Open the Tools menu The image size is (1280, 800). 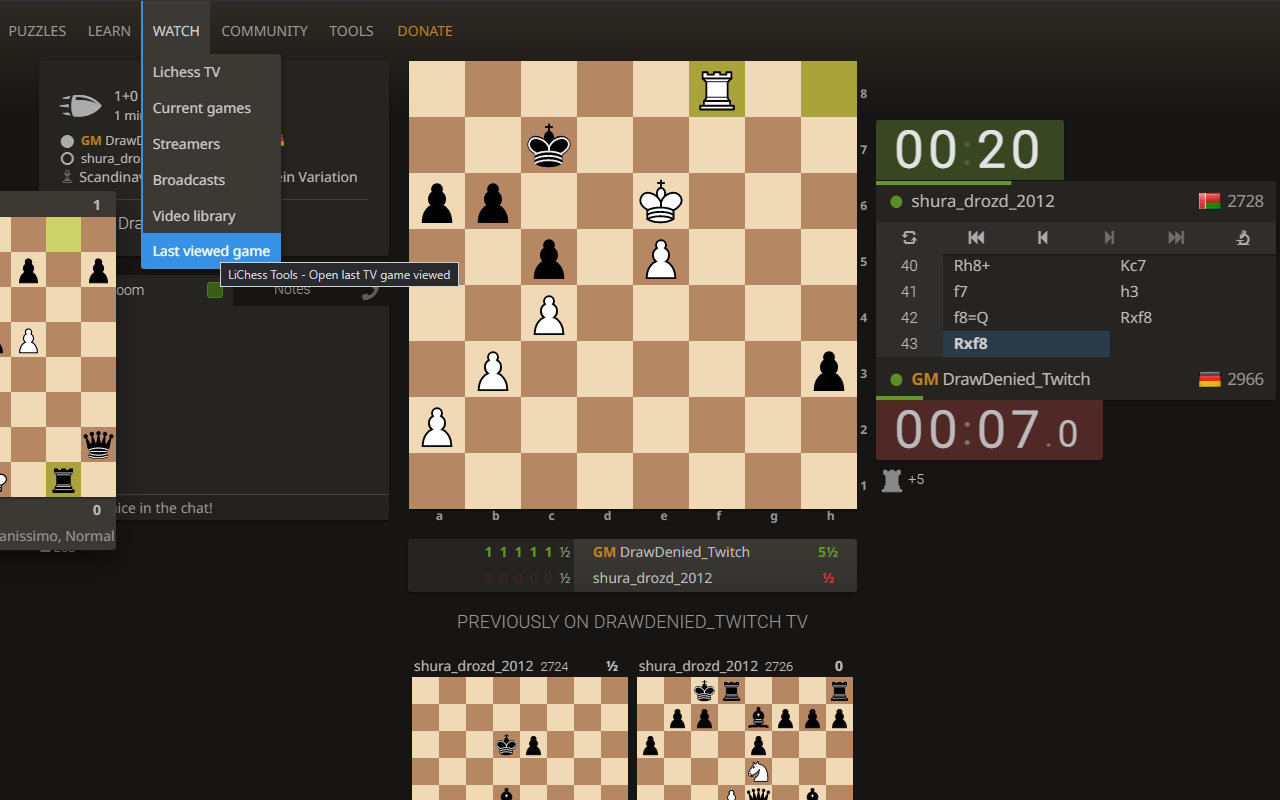click(x=351, y=30)
